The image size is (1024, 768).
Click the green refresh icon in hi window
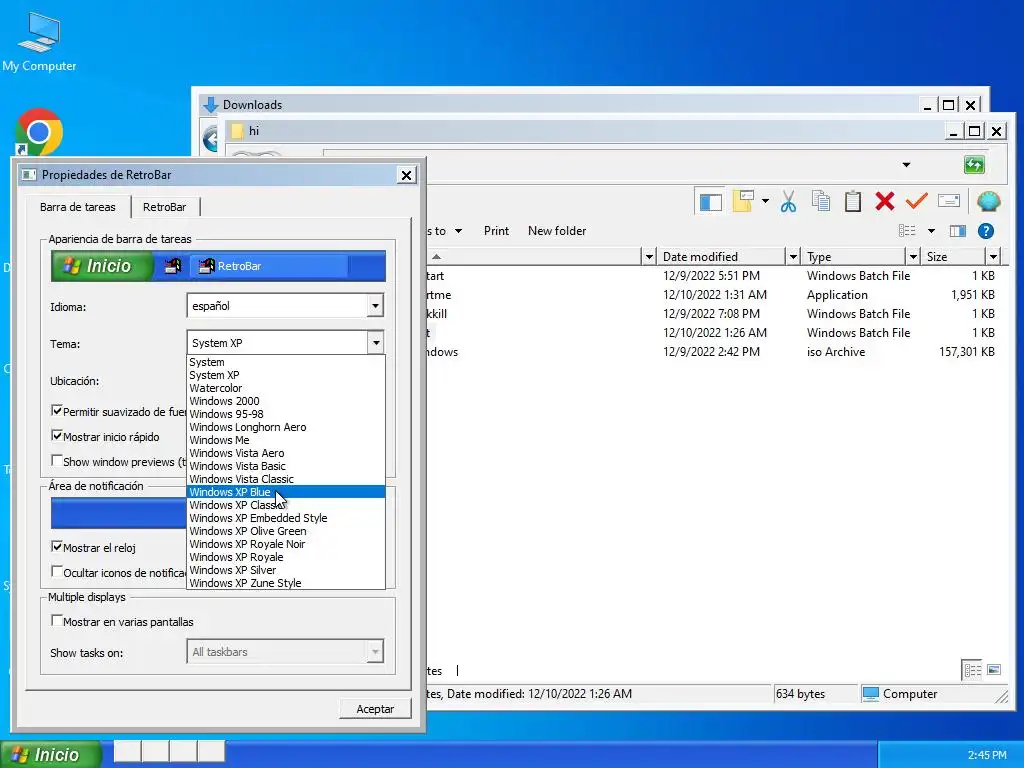click(974, 165)
